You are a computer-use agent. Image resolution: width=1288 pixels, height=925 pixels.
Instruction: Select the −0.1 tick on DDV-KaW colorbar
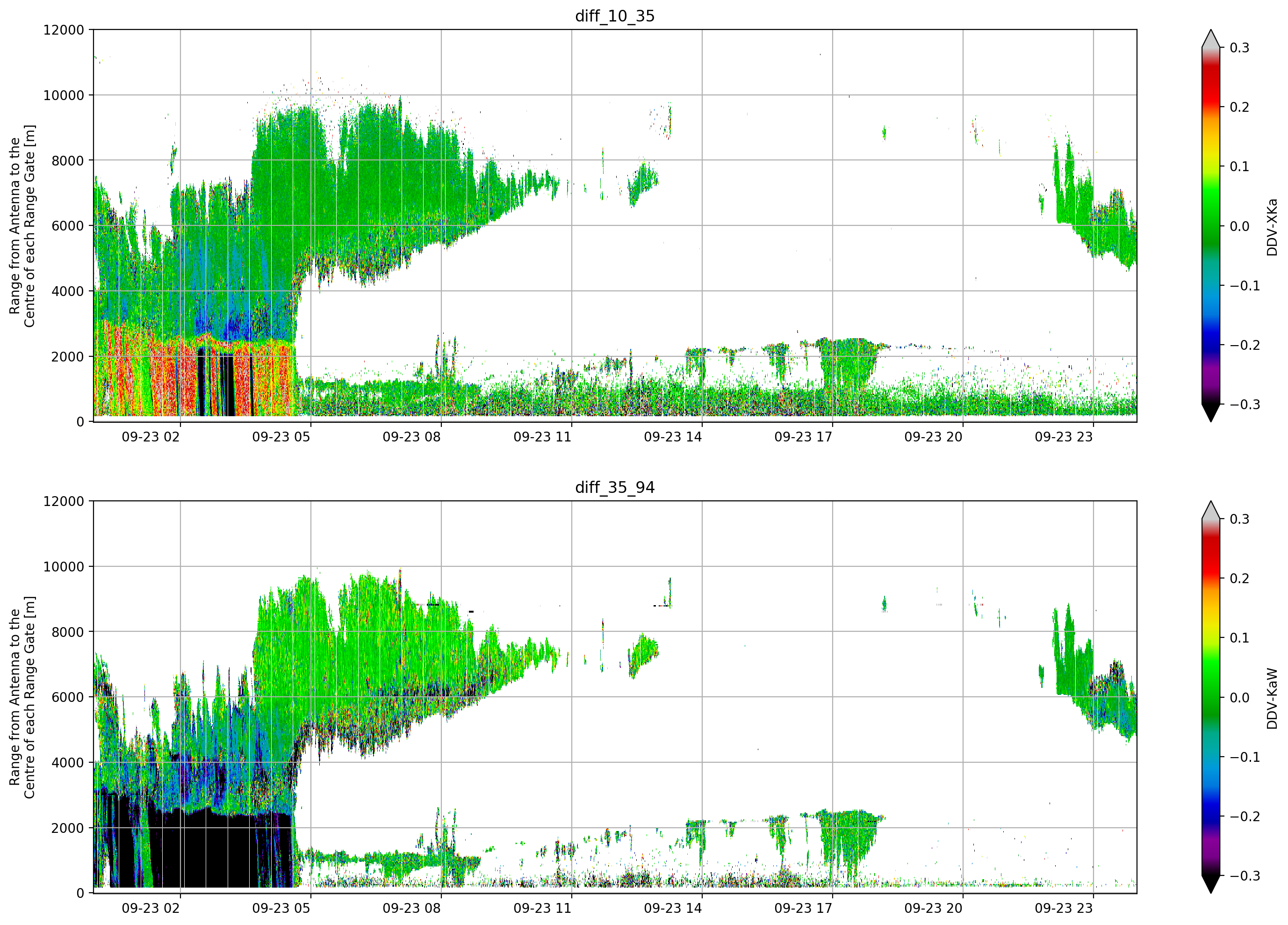(1245, 758)
